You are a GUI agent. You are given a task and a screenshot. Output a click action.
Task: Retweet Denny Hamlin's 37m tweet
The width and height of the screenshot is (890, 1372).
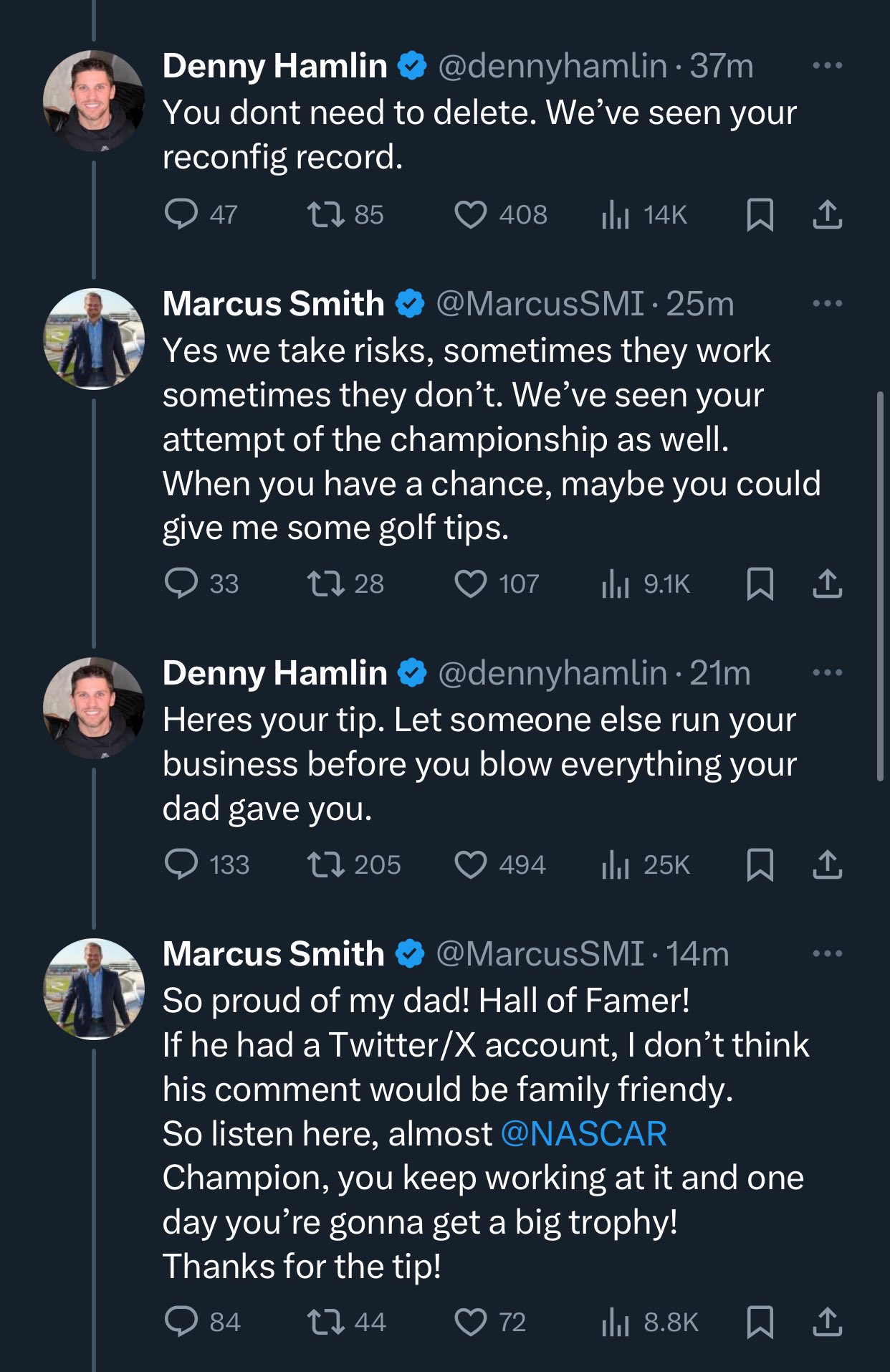326,214
